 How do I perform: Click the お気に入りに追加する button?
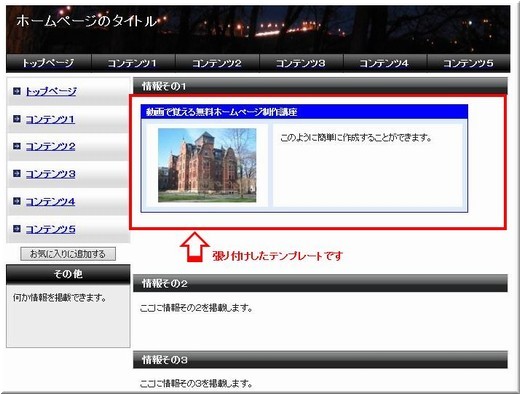click(68, 254)
